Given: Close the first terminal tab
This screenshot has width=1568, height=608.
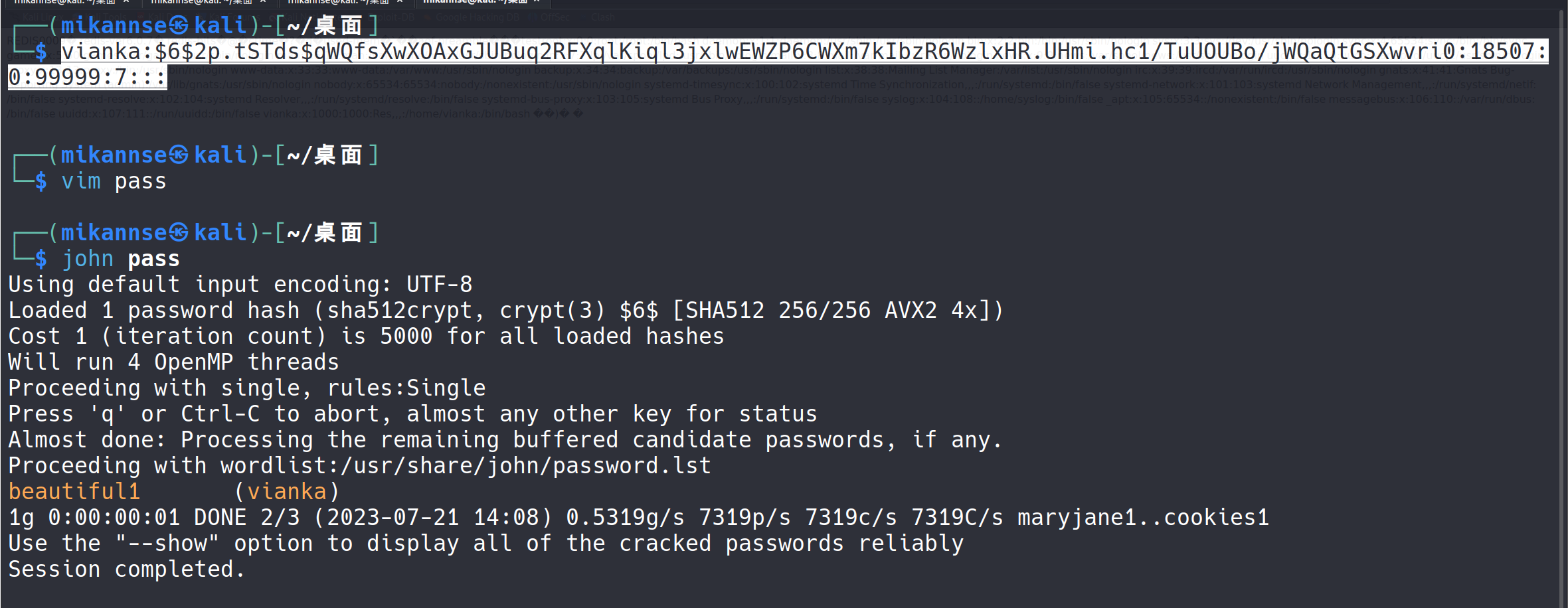Looking at the screenshot, I should [x=126, y=2].
